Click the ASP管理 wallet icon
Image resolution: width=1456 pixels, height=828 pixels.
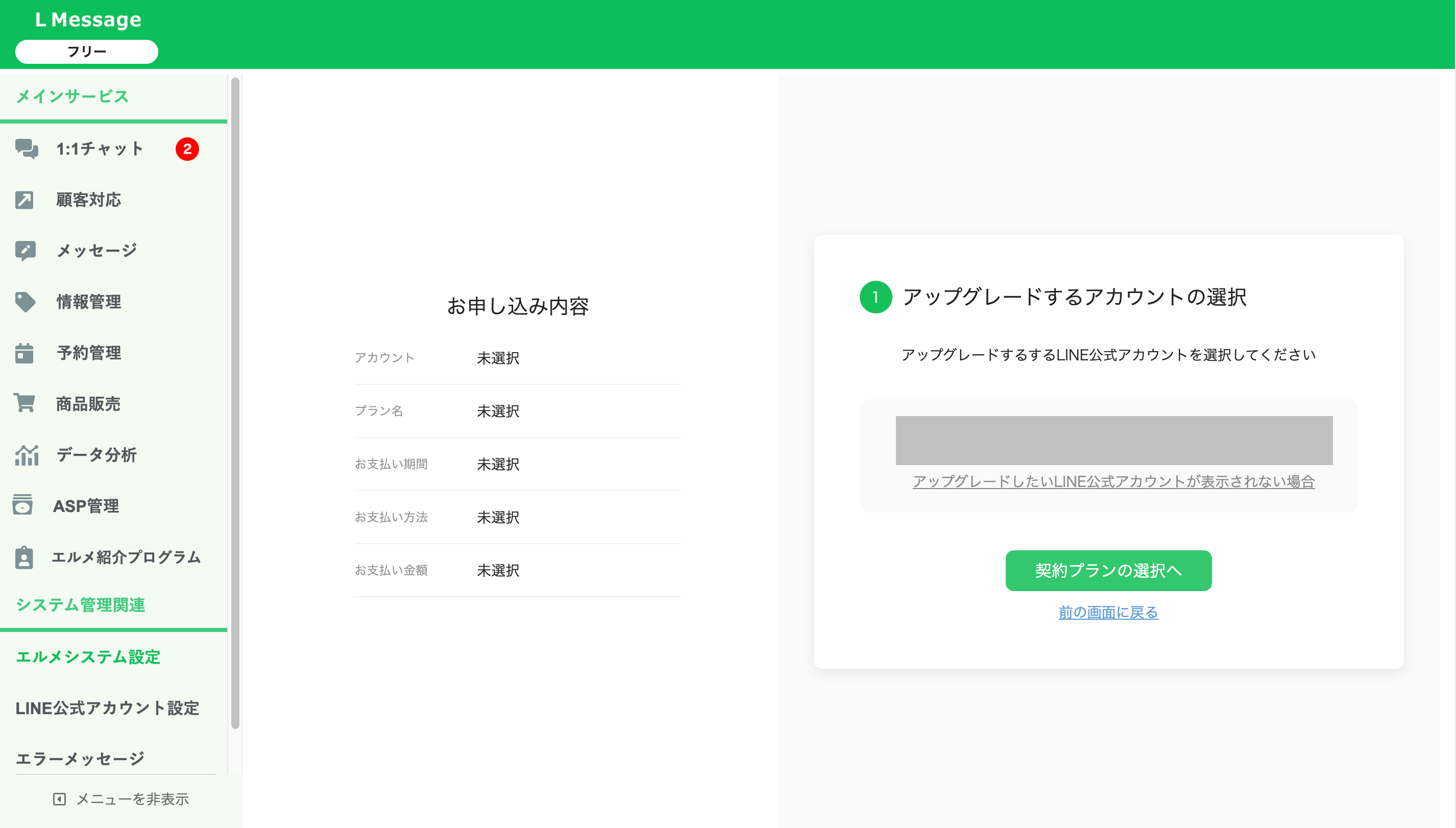[x=23, y=505]
